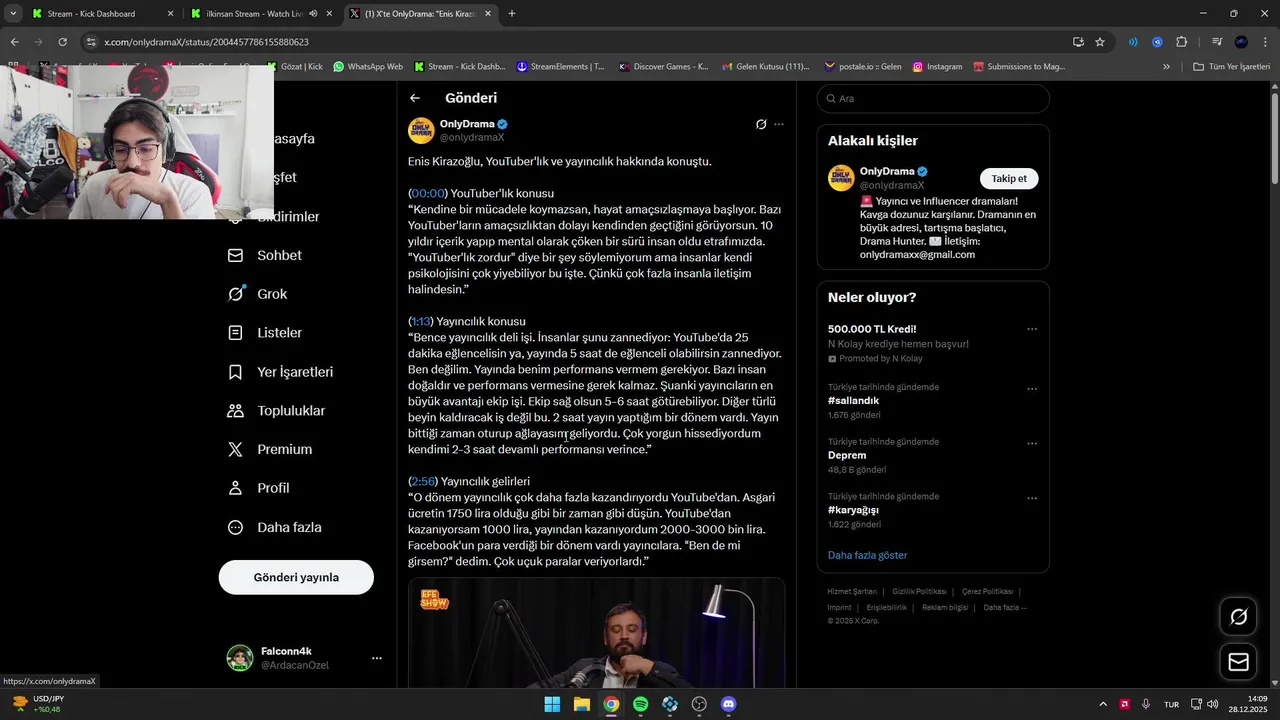Viewport: 1280px width, 720px height.
Task: Open the Gizlilik Politikası footer link
Action: (919, 592)
